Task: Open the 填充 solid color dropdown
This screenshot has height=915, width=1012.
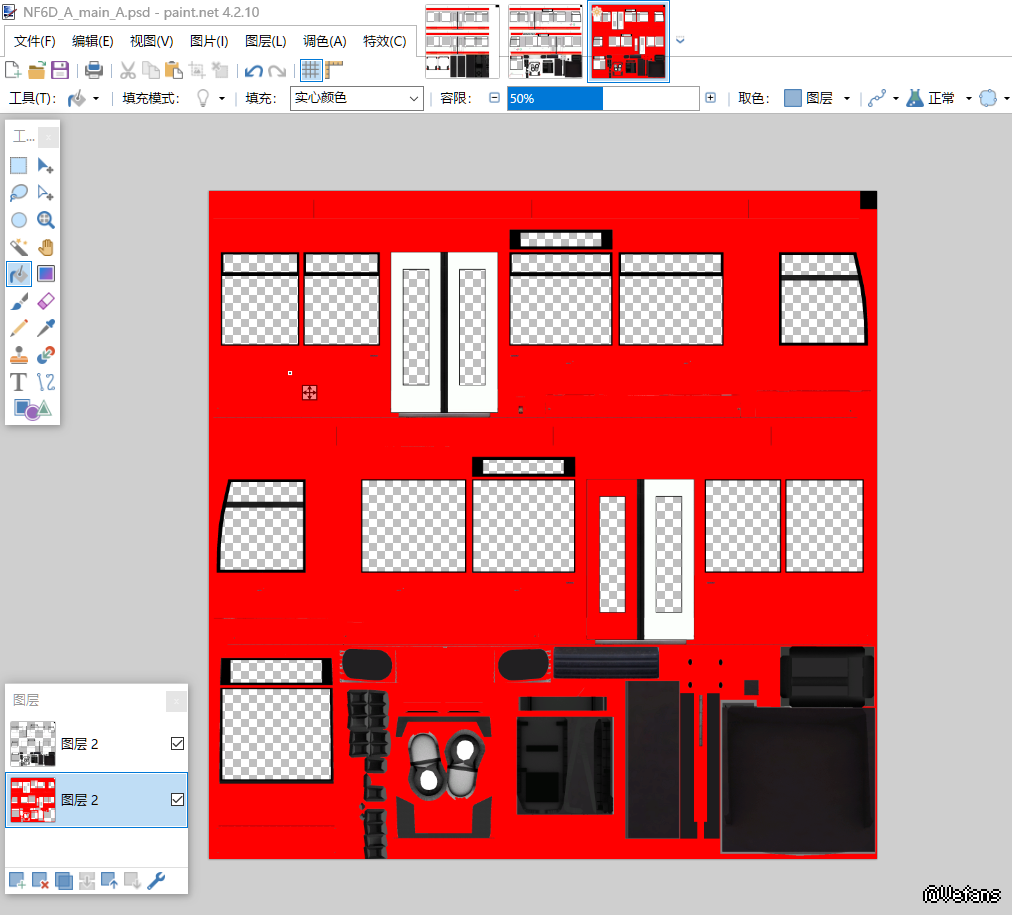Action: click(x=357, y=98)
